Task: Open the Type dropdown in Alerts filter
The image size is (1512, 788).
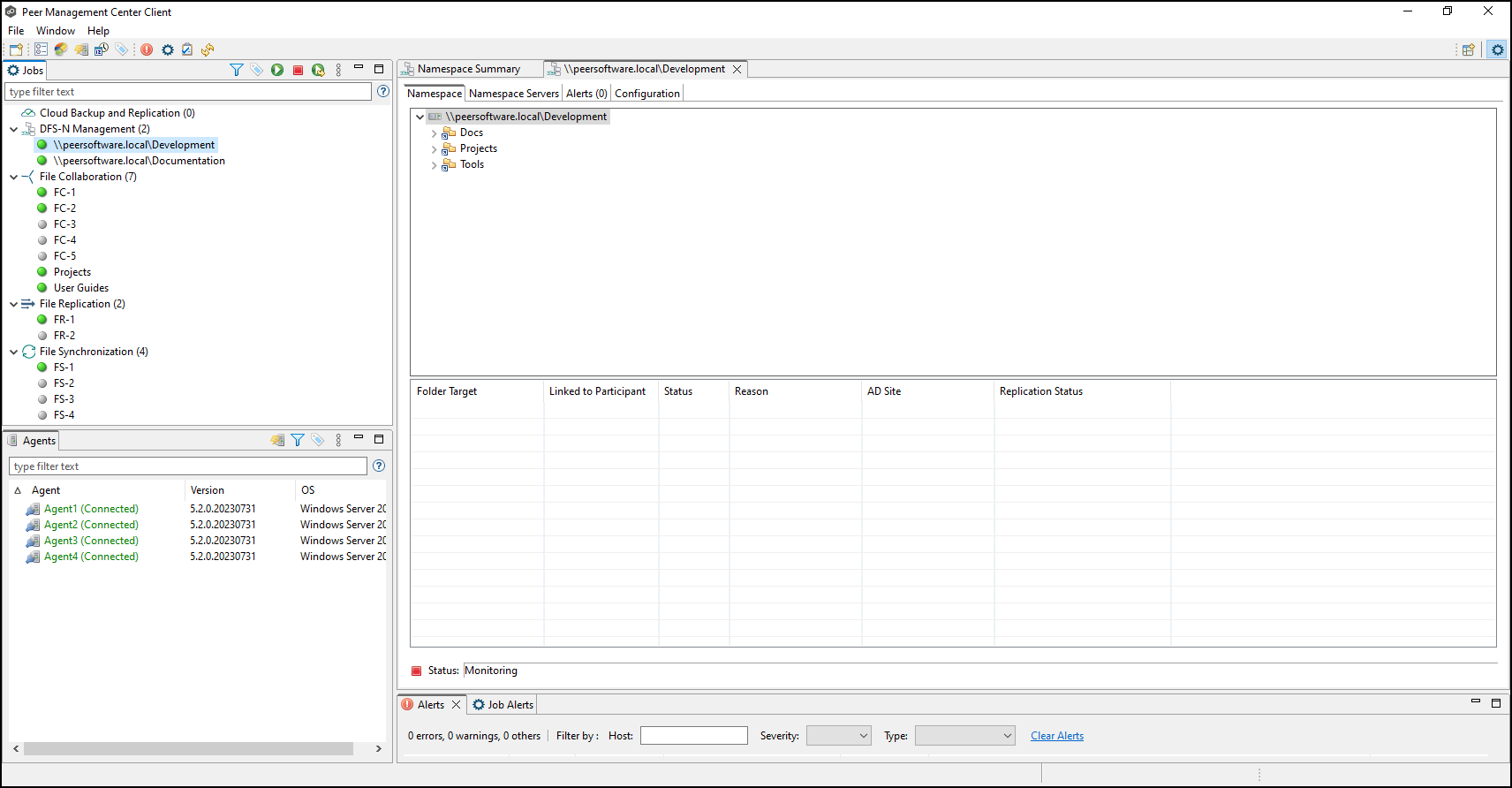Action: [964, 736]
